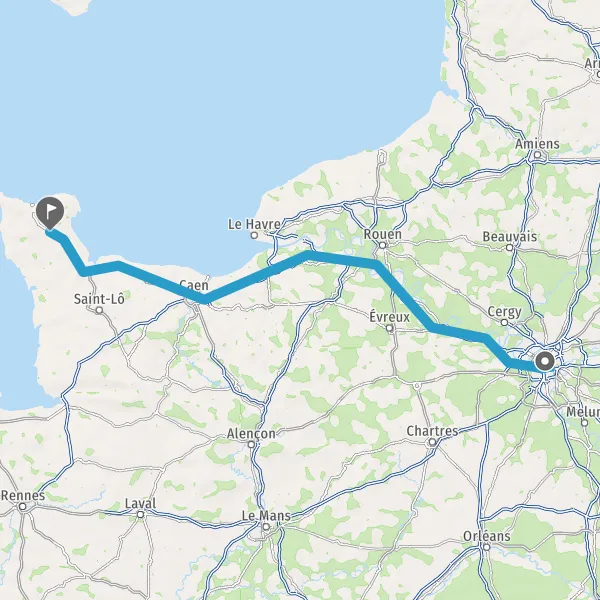Click the Saint-Lô city label
This screenshot has height=600, width=600.
(x=99, y=298)
